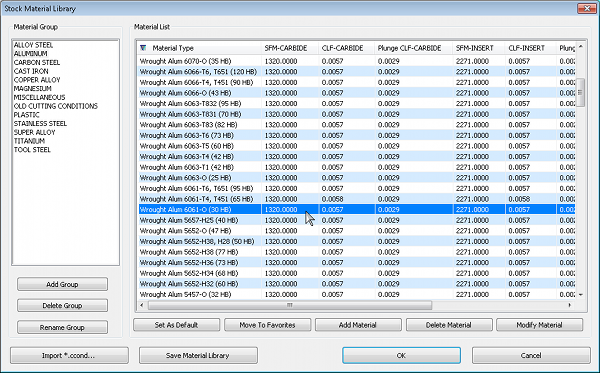Select MISCELLANEOUS material group
600x373 pixels.
pos(39,97)
